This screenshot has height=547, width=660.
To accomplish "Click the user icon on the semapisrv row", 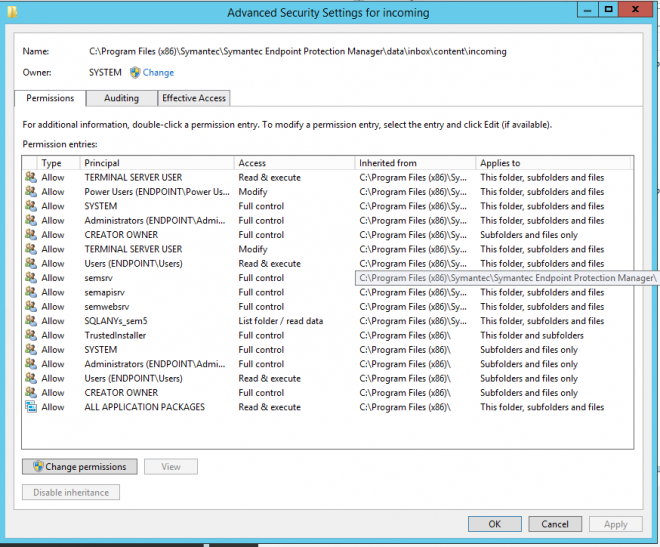I will 31,292.
